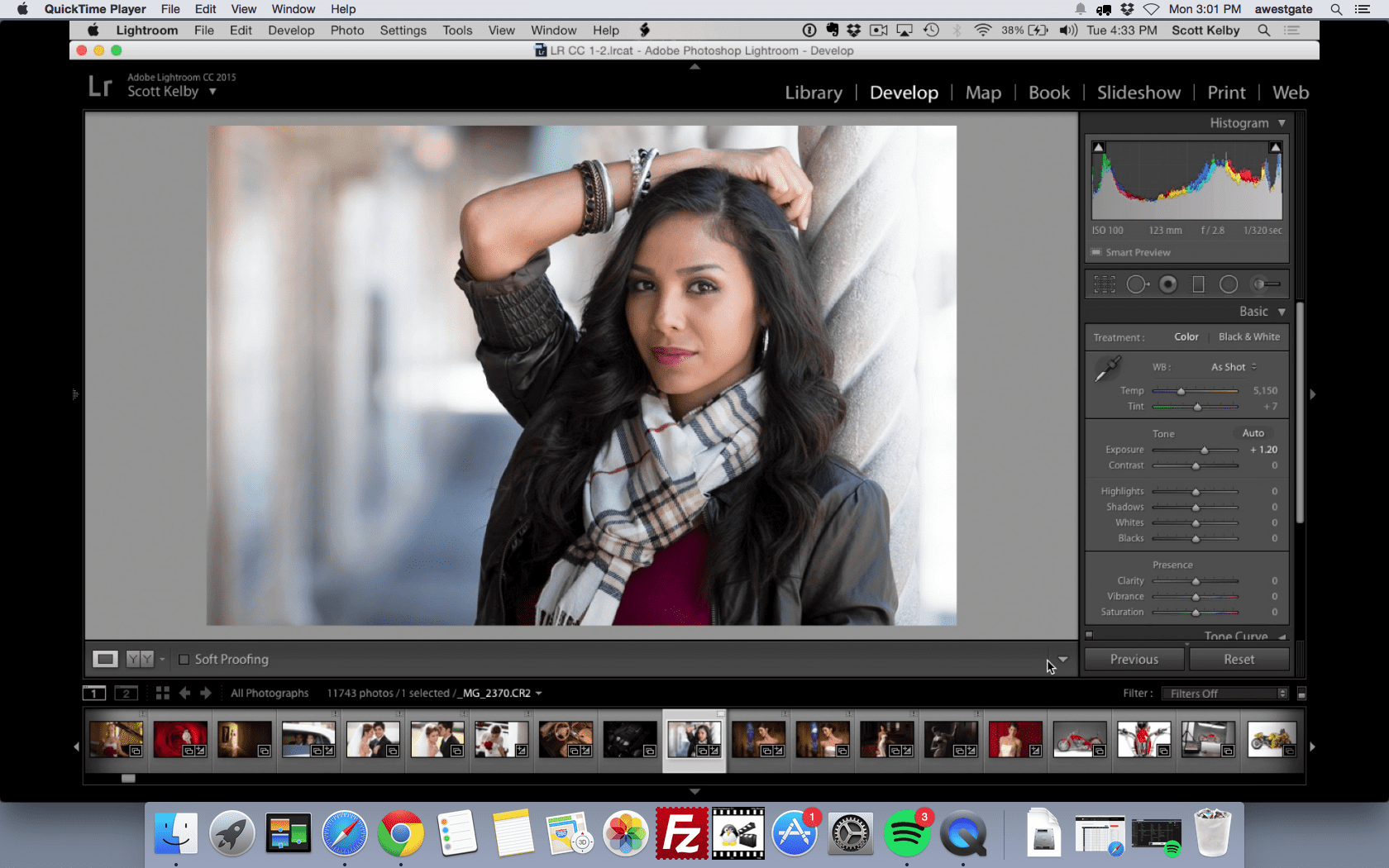1389x868 pixels.
Task: Collapse the Basic panel
Action: (1281, 312)
